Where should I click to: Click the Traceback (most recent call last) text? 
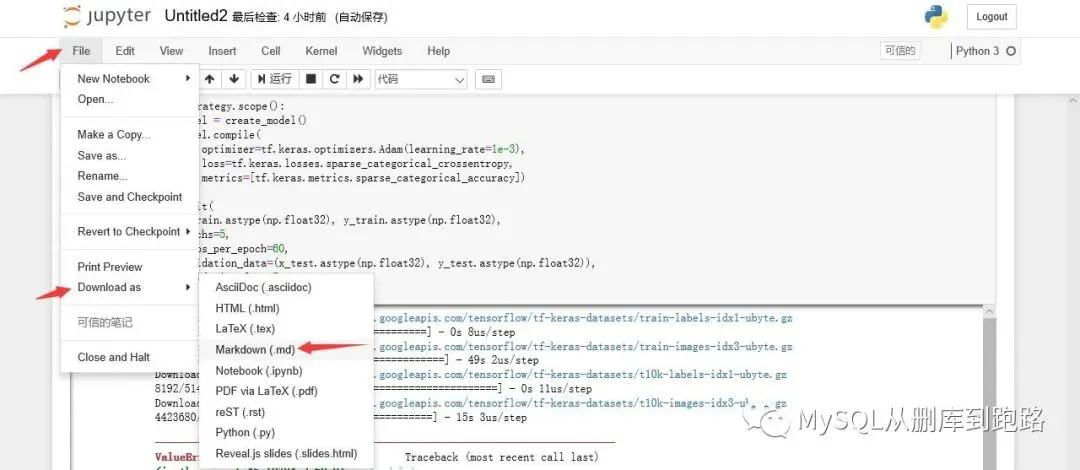pos(501,458)
